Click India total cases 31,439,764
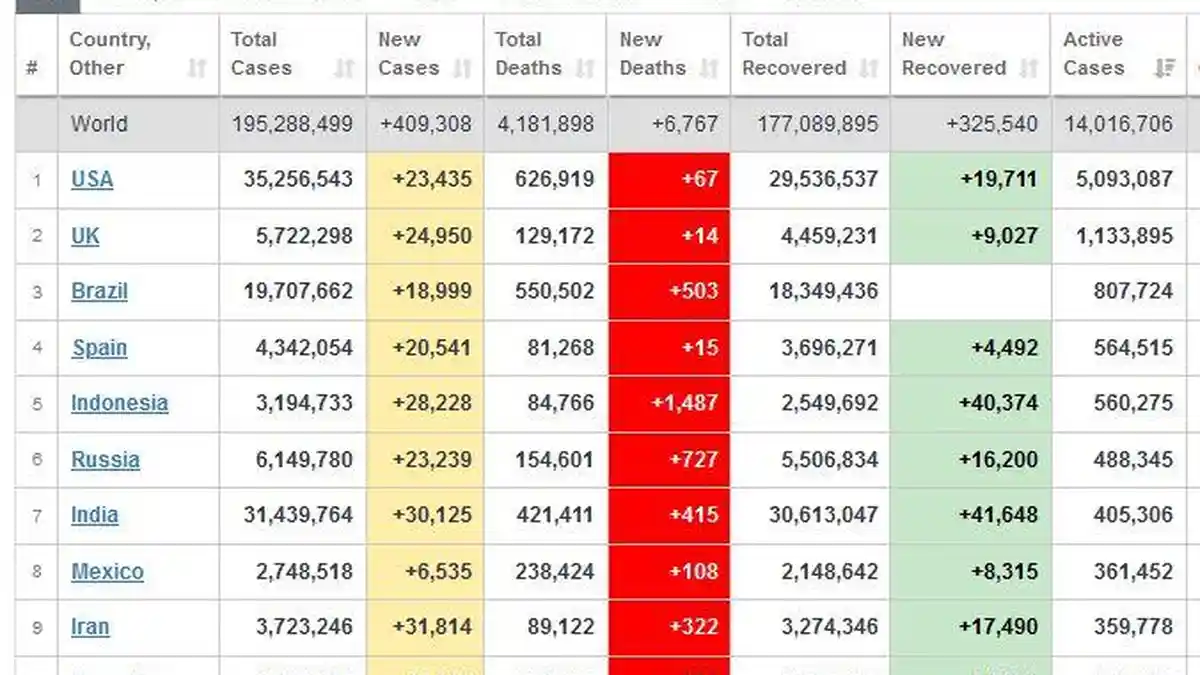Screen dimensions: 1200x675 (x=298, y=515)
